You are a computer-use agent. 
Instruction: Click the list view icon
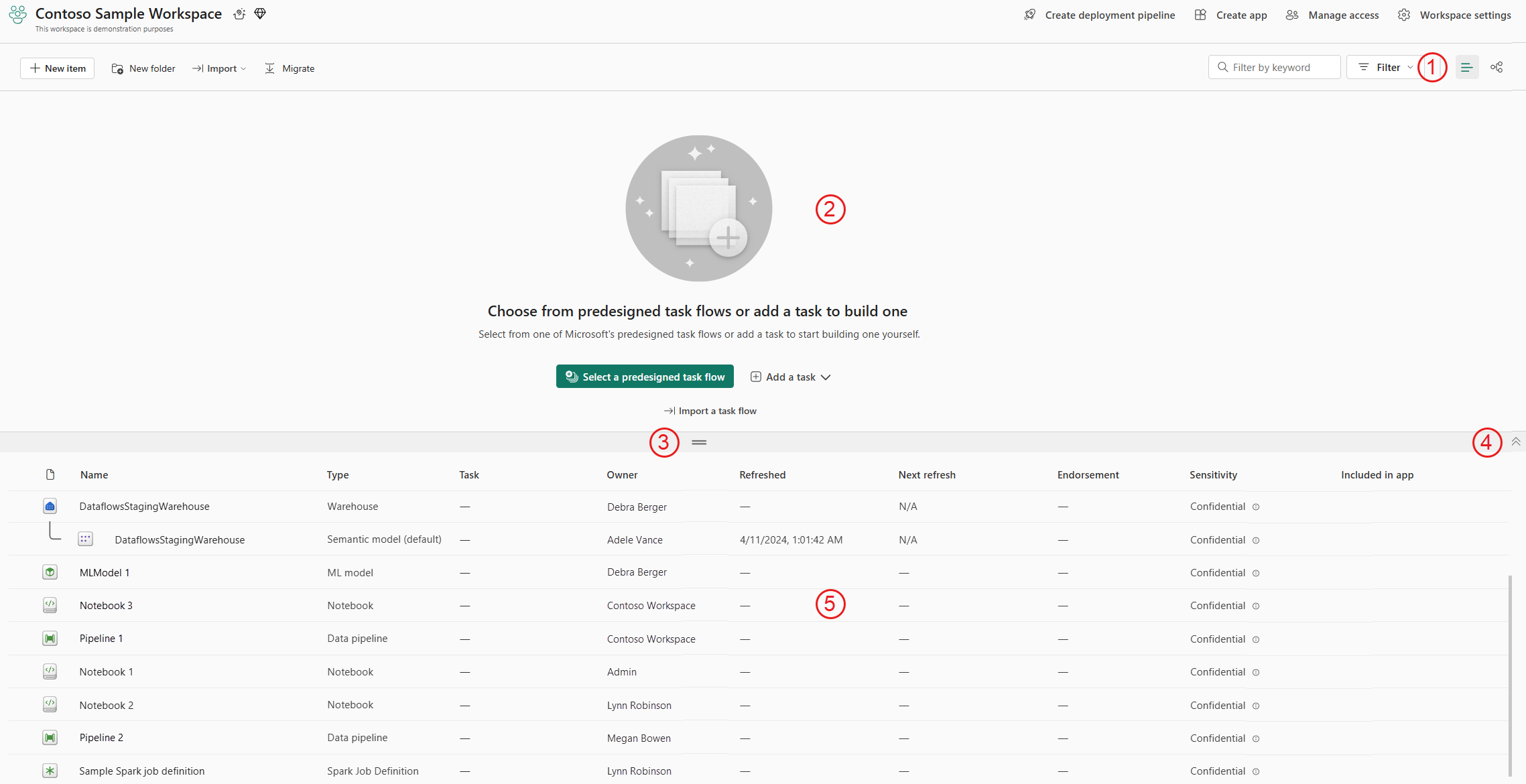coord(1466,68)
